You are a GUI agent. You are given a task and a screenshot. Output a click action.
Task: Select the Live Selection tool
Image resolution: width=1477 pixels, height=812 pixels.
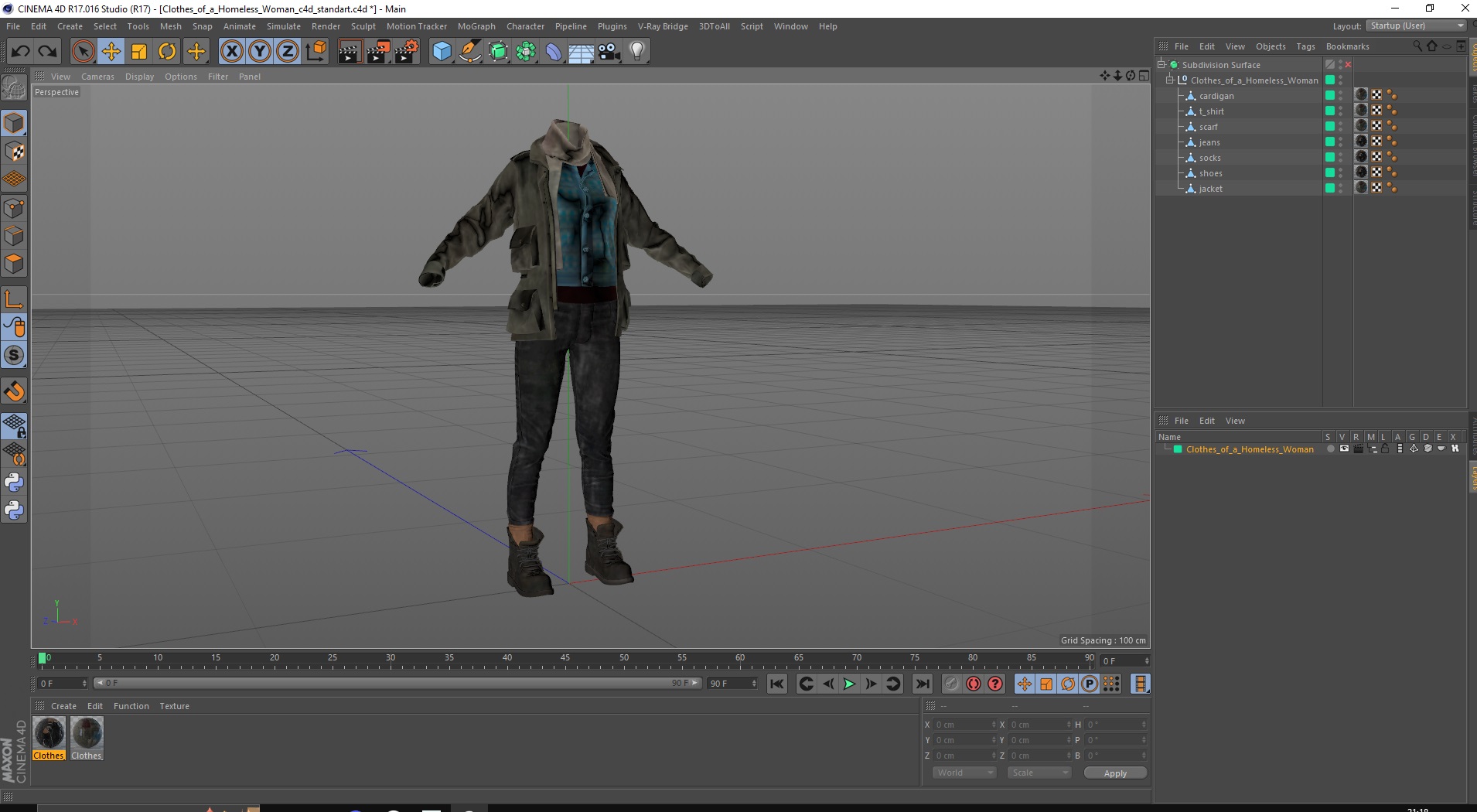click(83, 52)
